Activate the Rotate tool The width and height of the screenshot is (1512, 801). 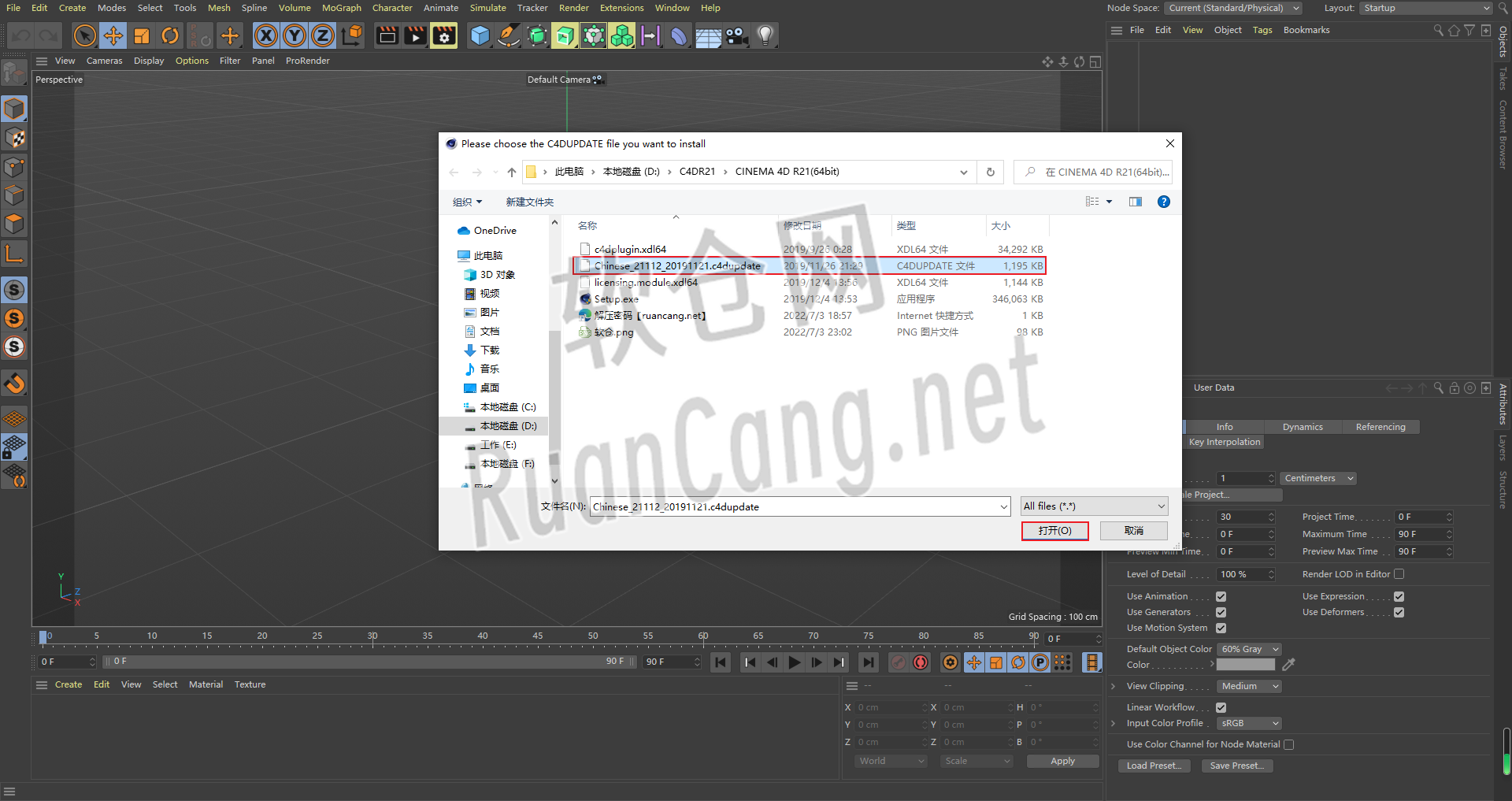170,35
